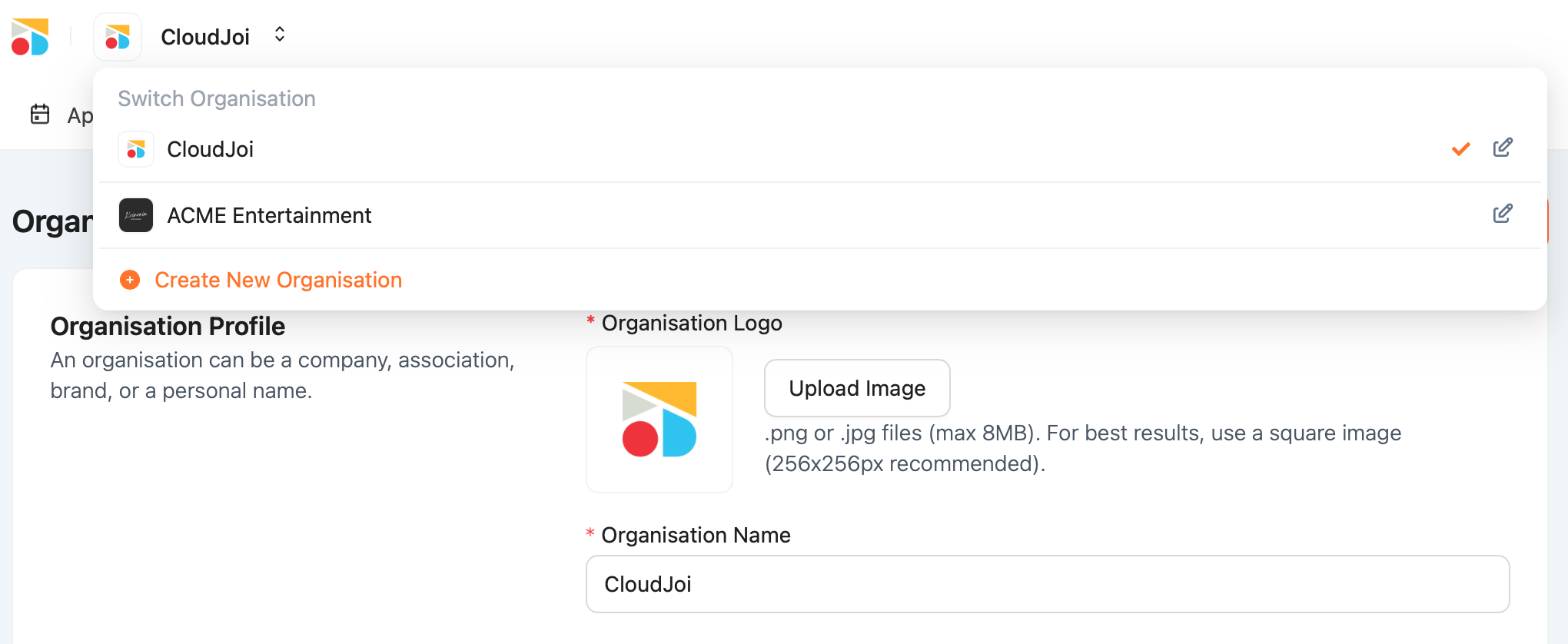Image resolution: width=1568 pixels, height=644 pixels.
Task: Click the Organisation Logo field label
Action: pos(691,323)
